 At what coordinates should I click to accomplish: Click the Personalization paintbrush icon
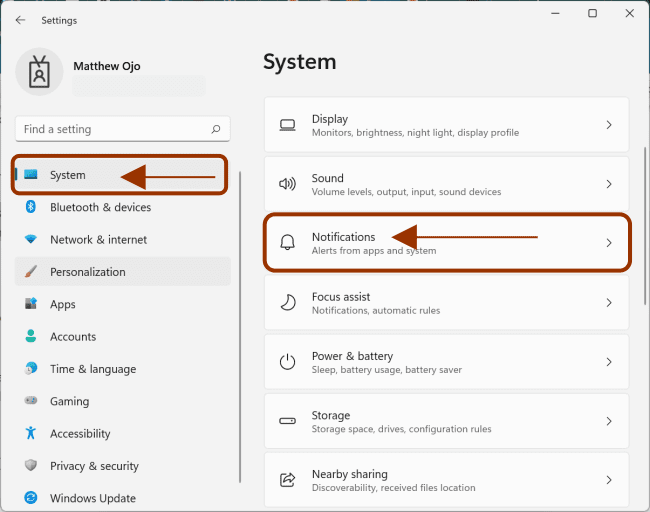coord(31,272)
